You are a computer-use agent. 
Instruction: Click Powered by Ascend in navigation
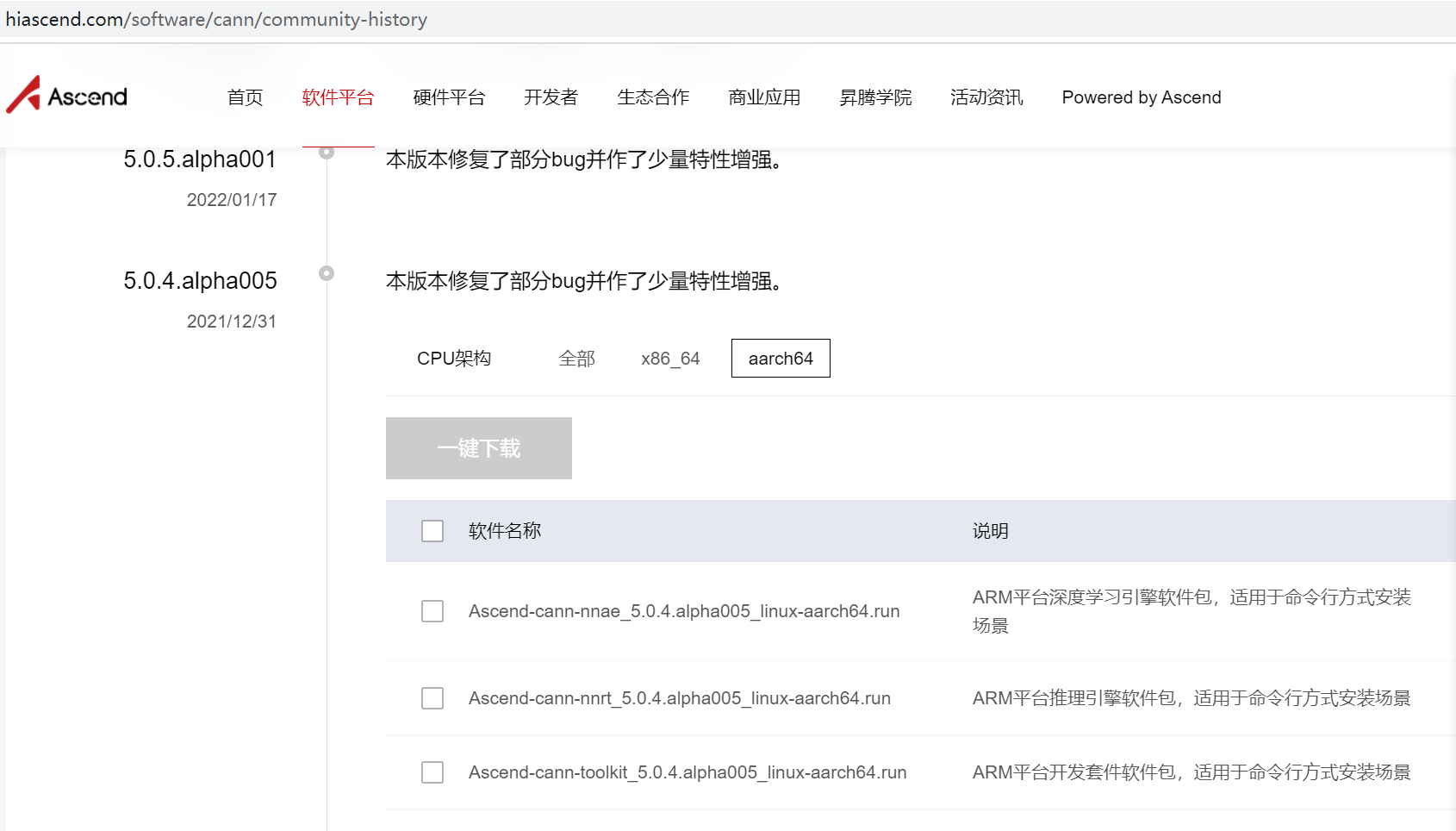(1141, 97)
